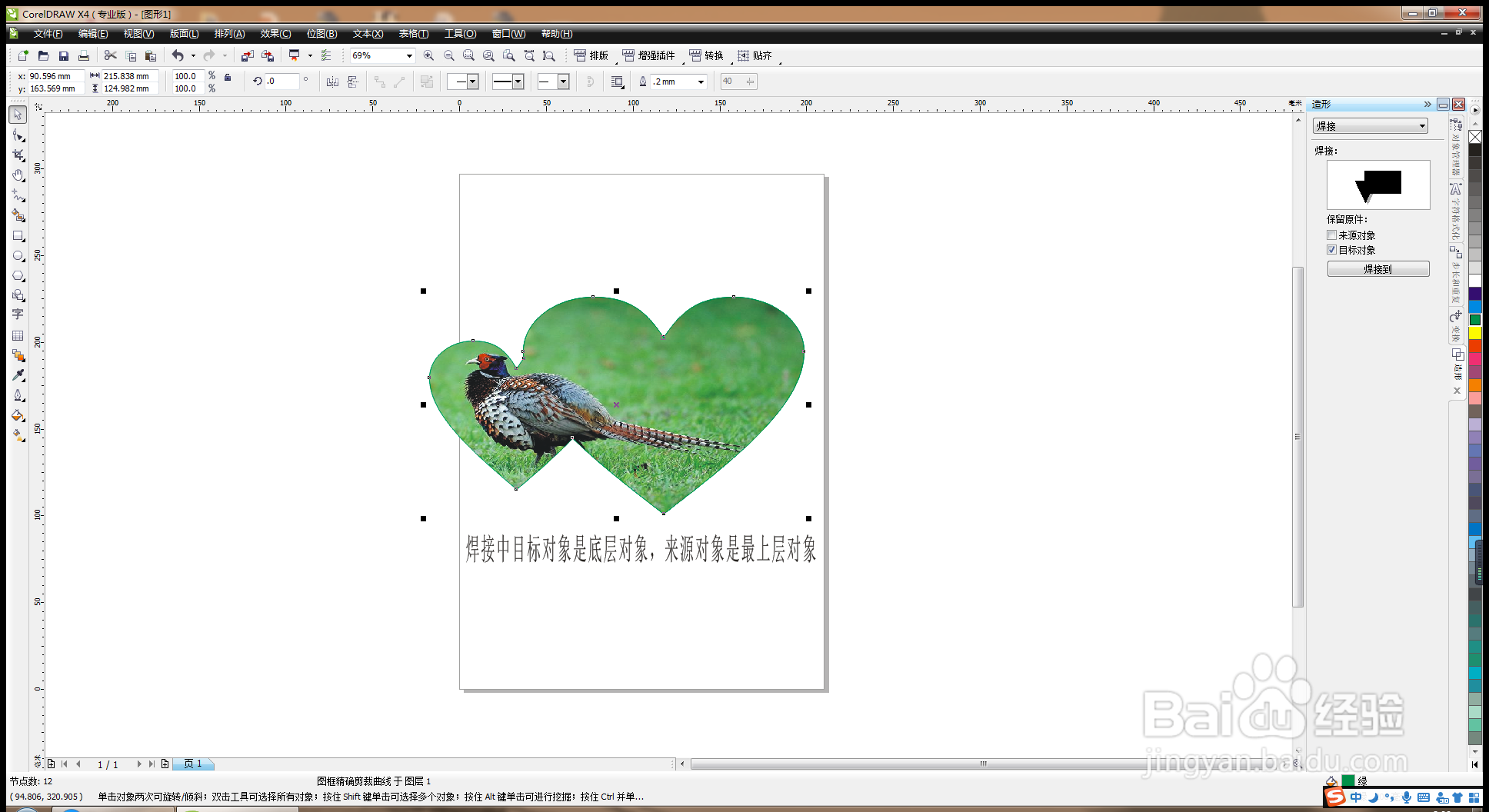Collapse the 造形 docker with double chevron
This screenshot has height=812, width=1489.
[x=1427, y=104]
